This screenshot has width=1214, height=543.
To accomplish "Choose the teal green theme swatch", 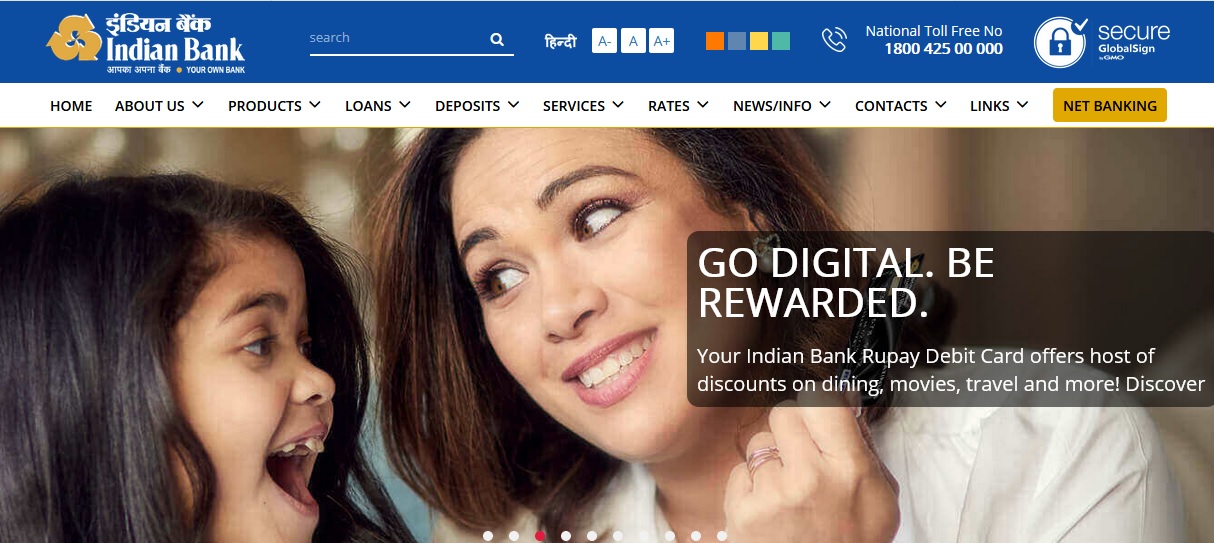I will click(781, 41).
